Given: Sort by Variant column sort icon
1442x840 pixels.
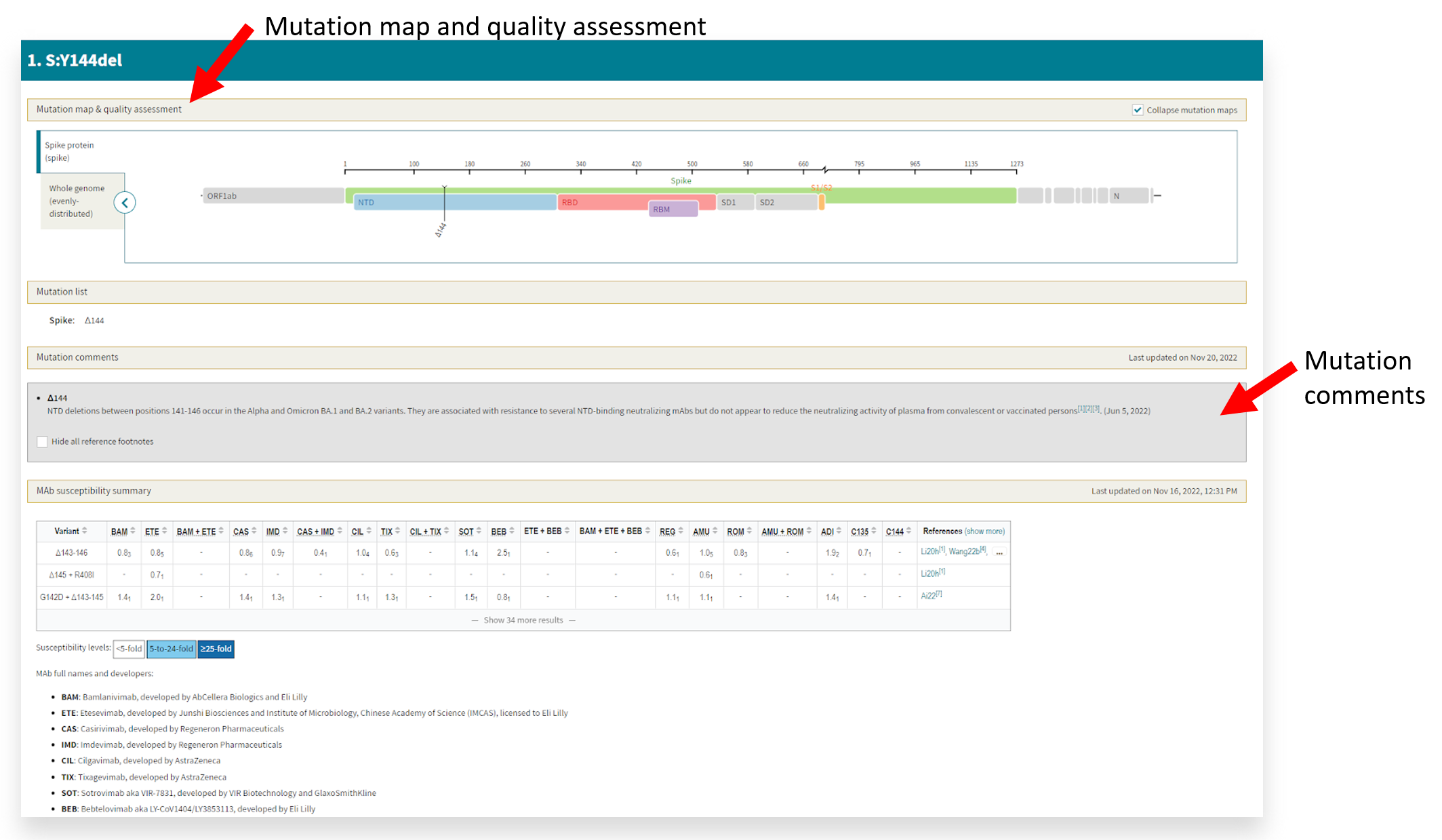Looking at the screenshot, I should pos(85,531).
